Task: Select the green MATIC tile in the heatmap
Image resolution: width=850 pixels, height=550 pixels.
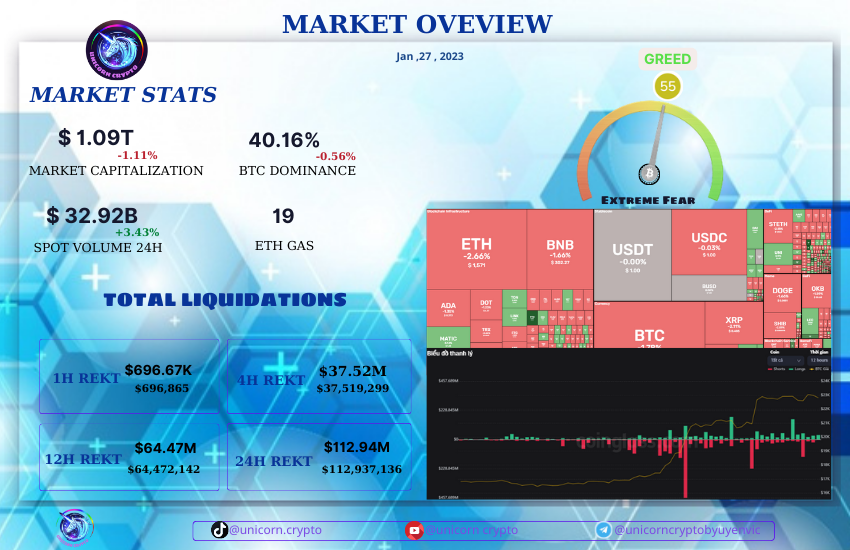Action: tap(448, 338)
